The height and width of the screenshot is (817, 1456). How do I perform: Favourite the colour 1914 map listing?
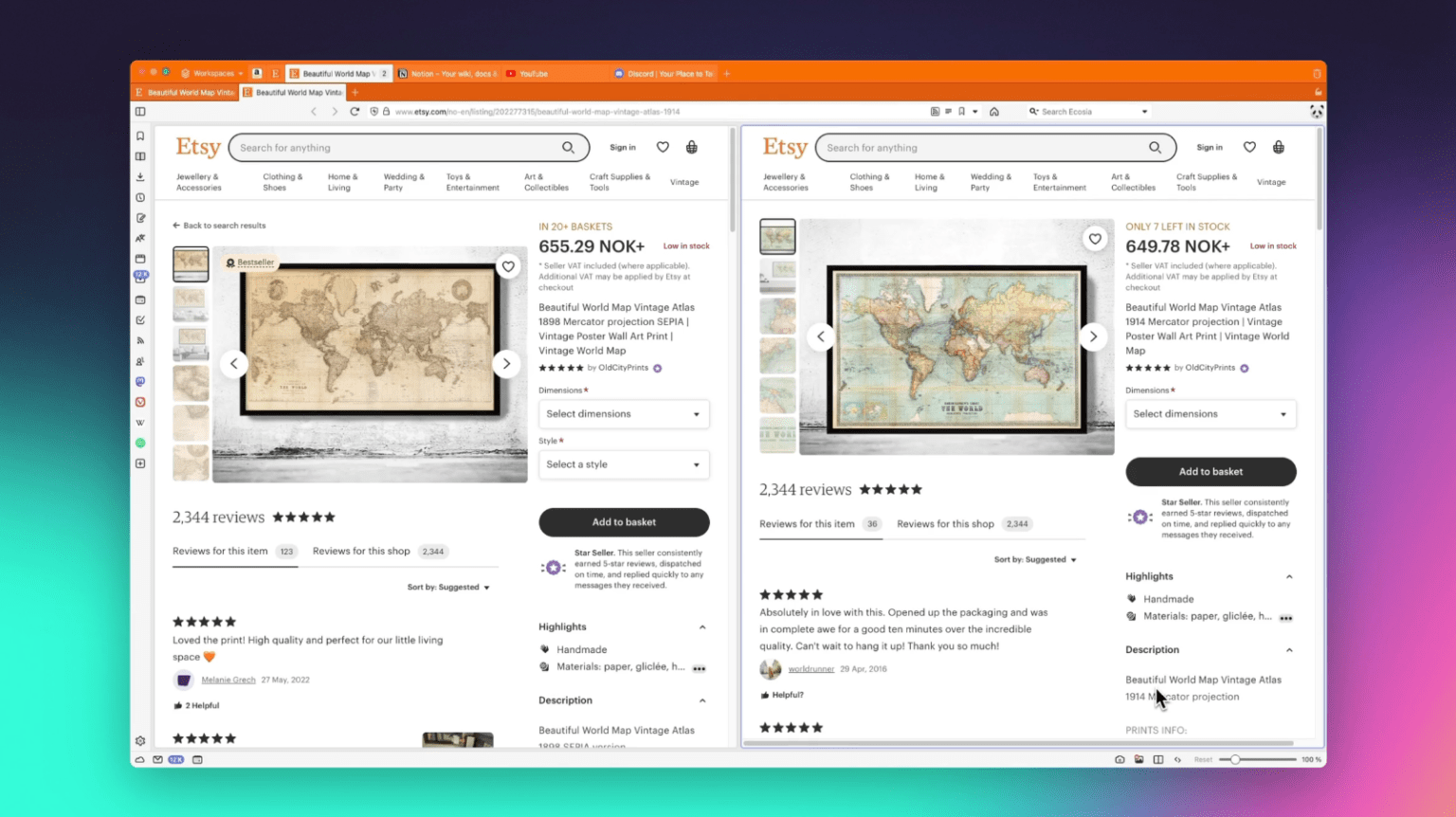[1095, 240]
